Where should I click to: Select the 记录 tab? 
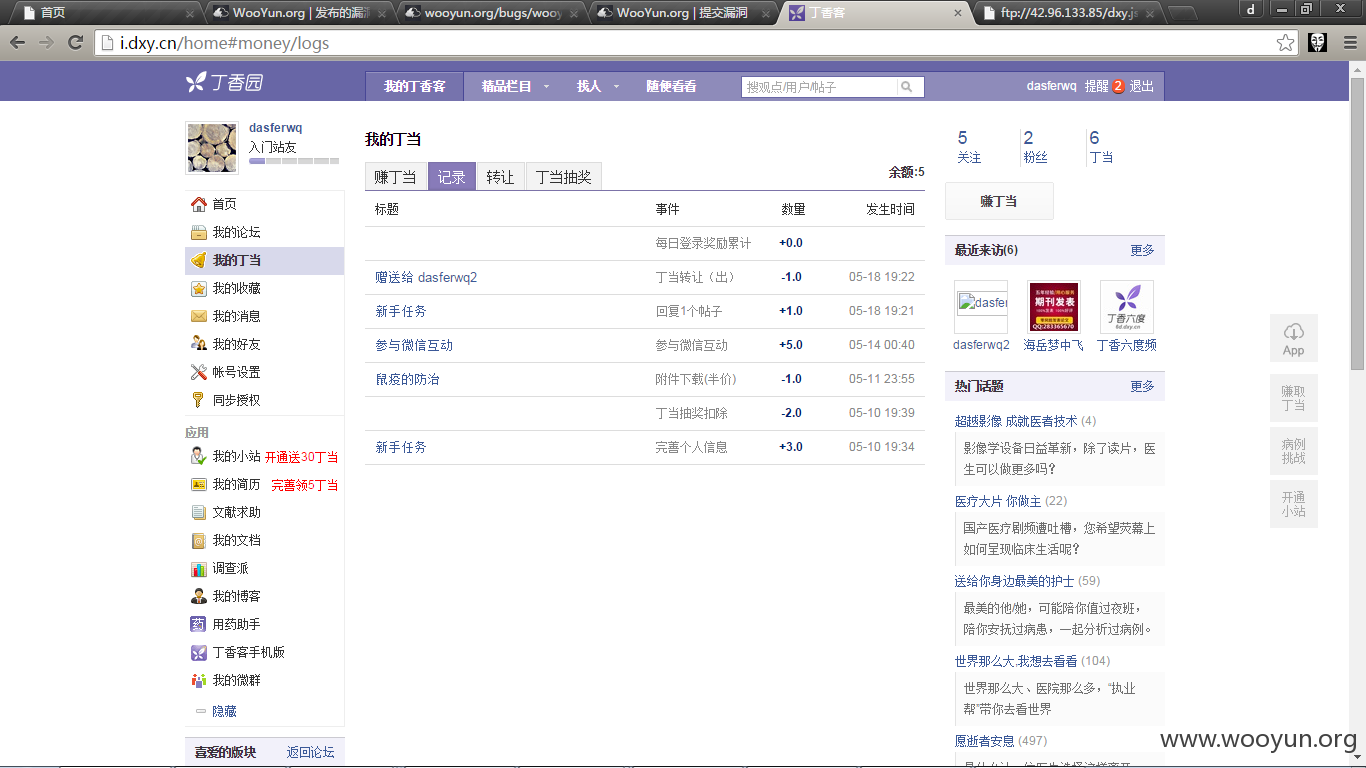point(452,177)
